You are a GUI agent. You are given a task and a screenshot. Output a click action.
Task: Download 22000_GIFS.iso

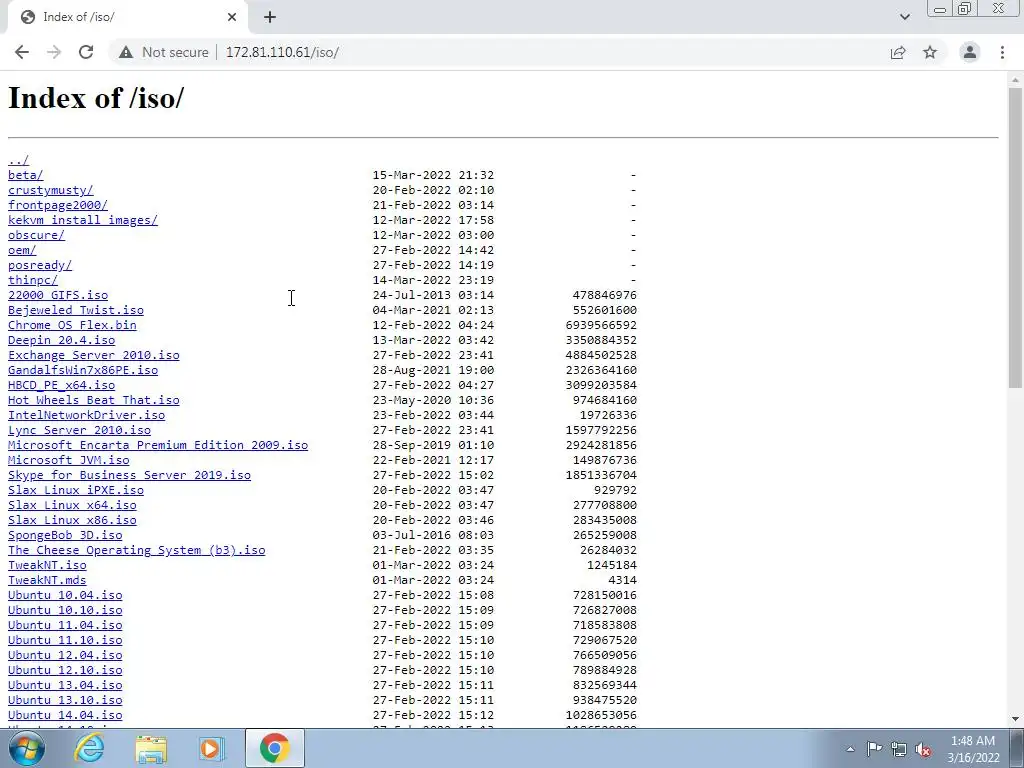click(x=58, y=295)
